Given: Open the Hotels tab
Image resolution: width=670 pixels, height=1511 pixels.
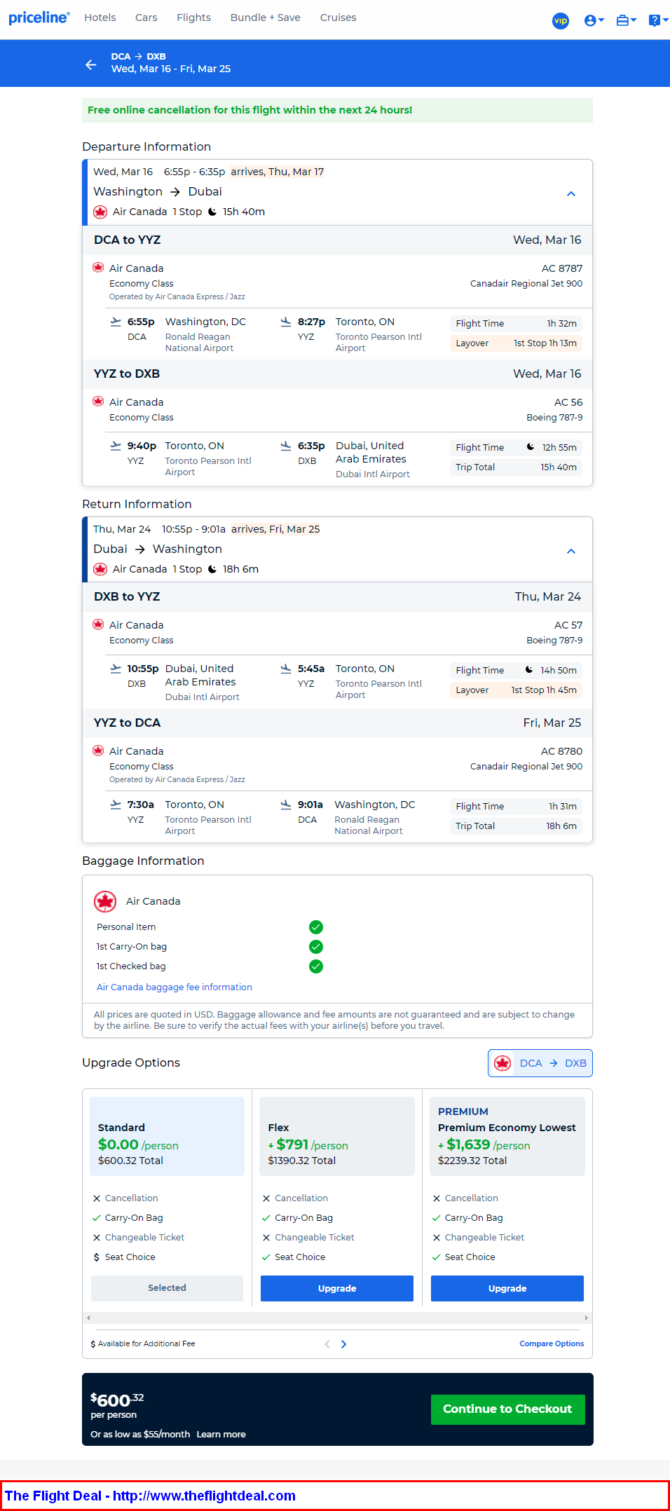Looking at the screenshot, I should tap(100, 18).
